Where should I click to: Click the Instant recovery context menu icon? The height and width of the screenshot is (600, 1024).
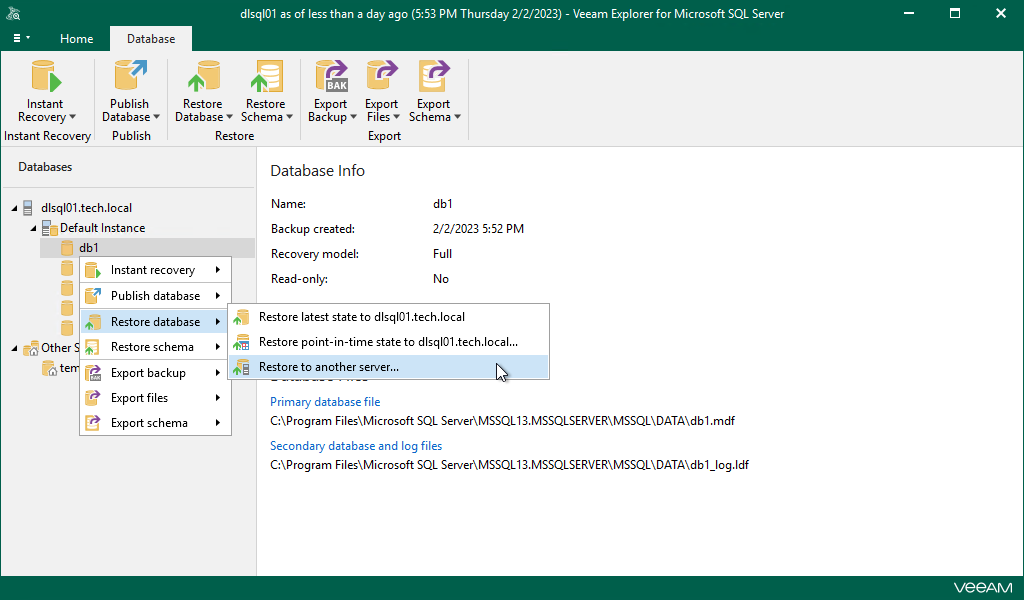tap(93, 270)
